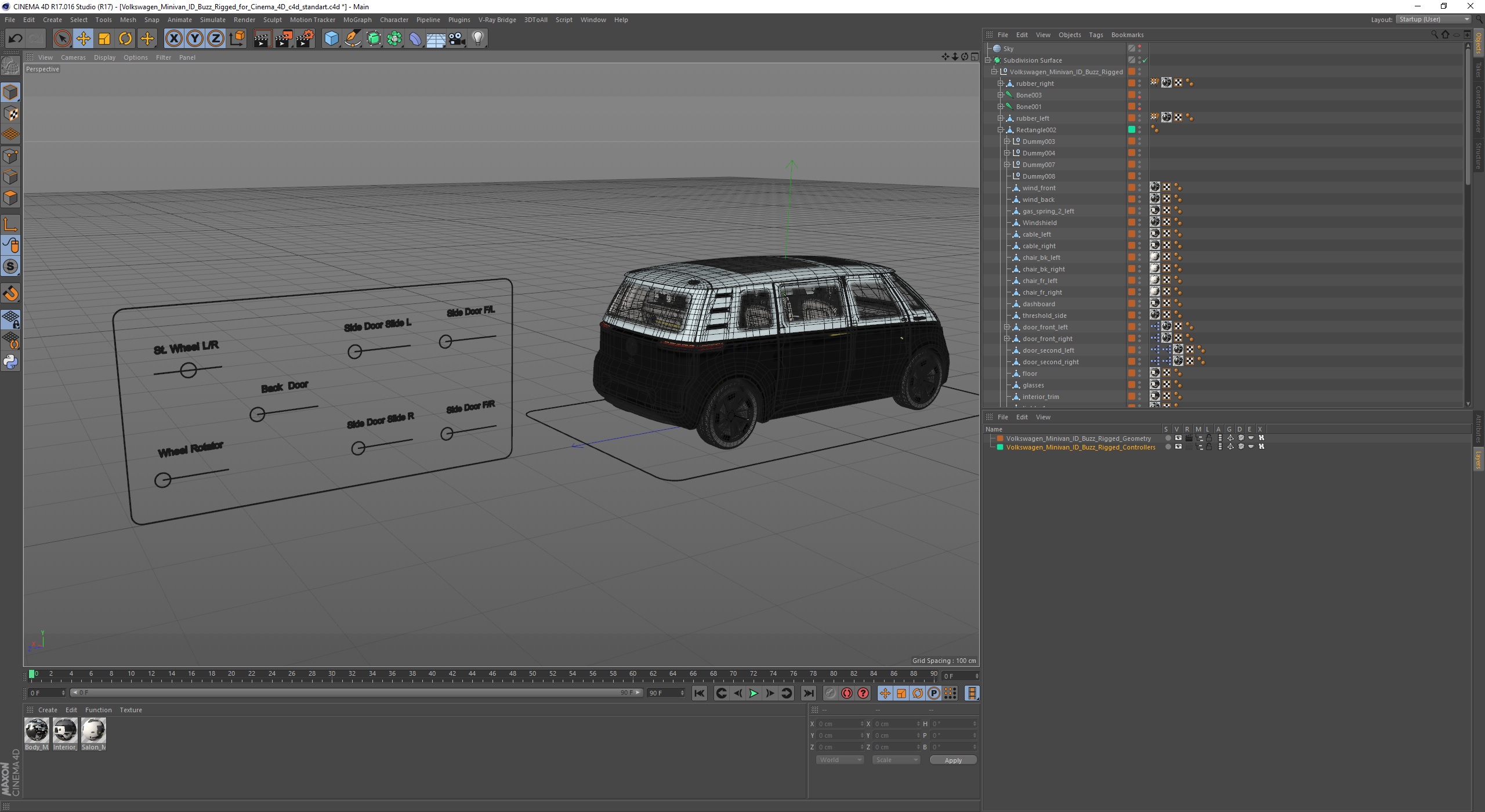Select the Move tool in toolbar
This screenshot has width=1485, height=812.
[x=83, y=38]
